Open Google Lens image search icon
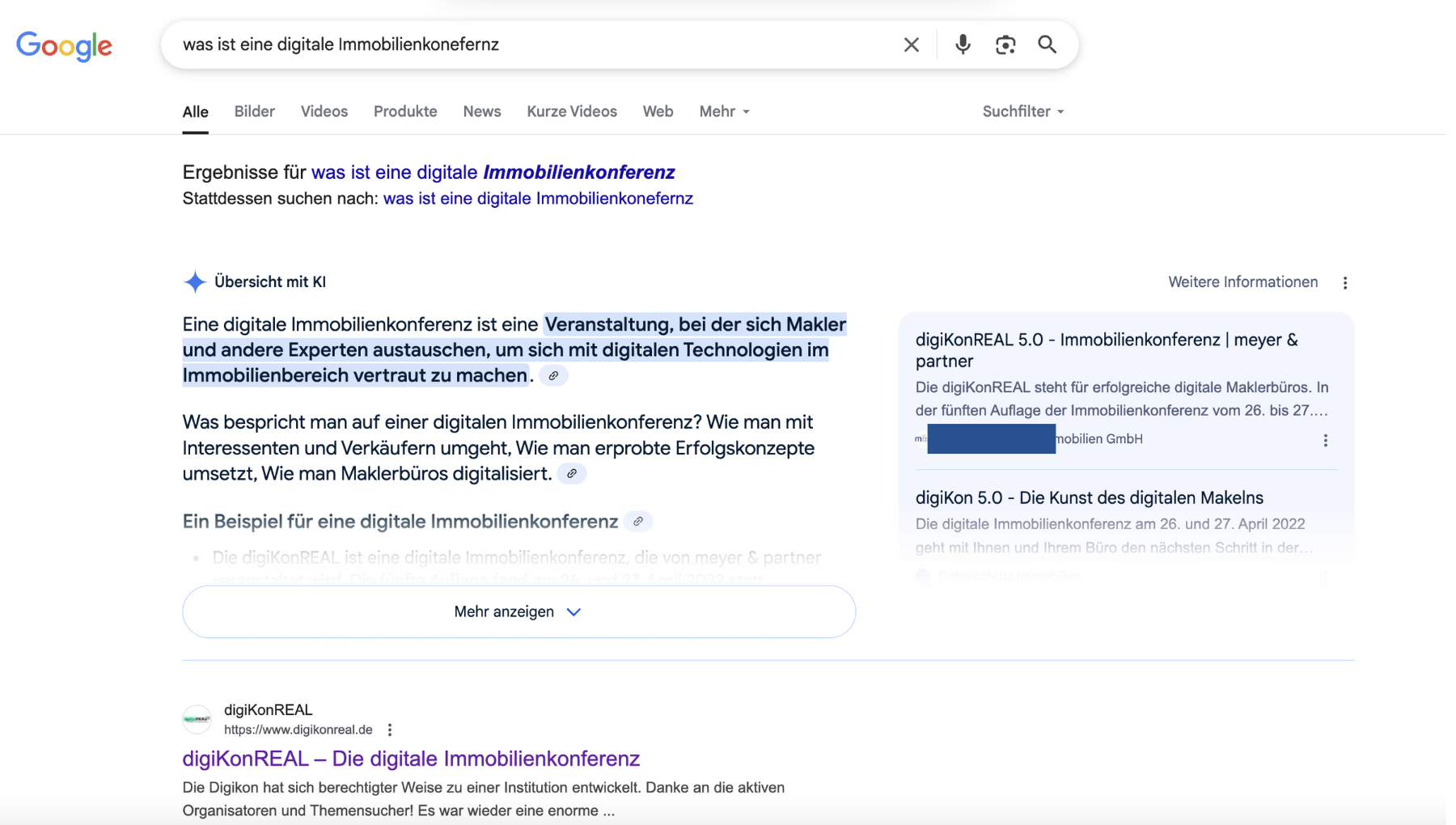Image resolution: width=1456 pixels, height=825 pixels. tap(1005, 44)
